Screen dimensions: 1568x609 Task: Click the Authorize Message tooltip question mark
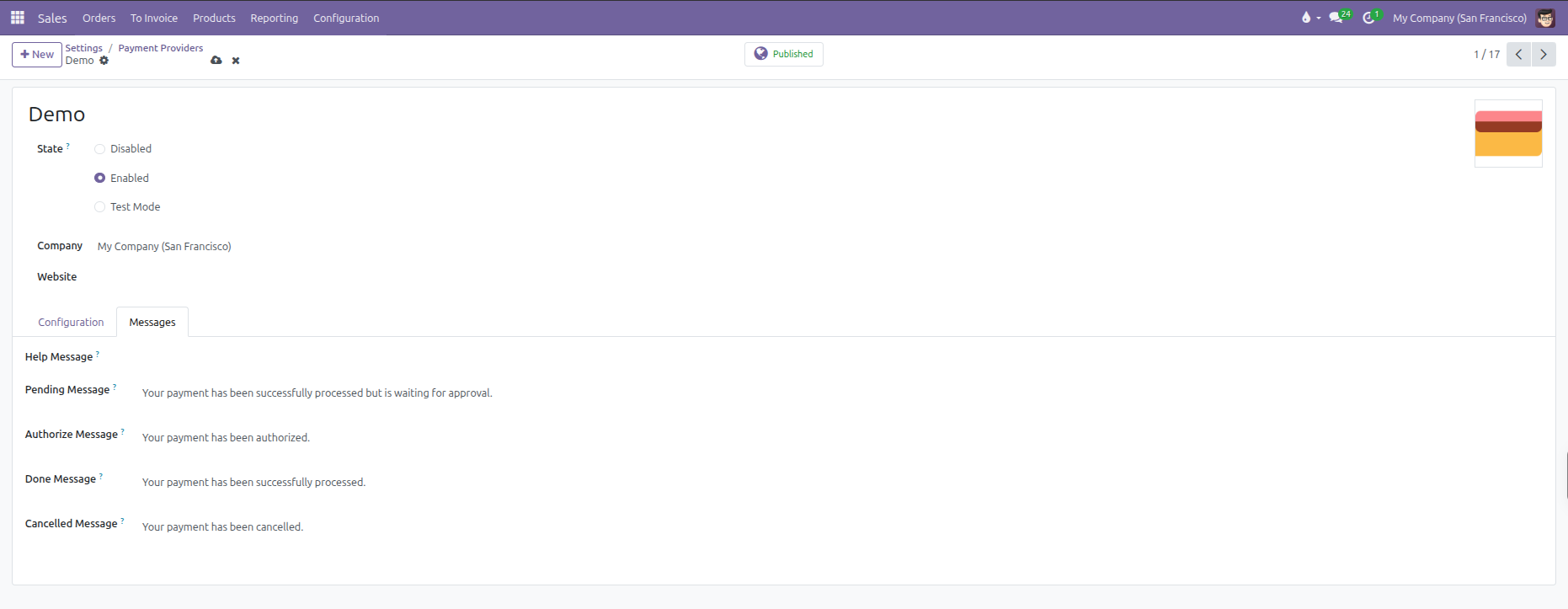[123, 431]
